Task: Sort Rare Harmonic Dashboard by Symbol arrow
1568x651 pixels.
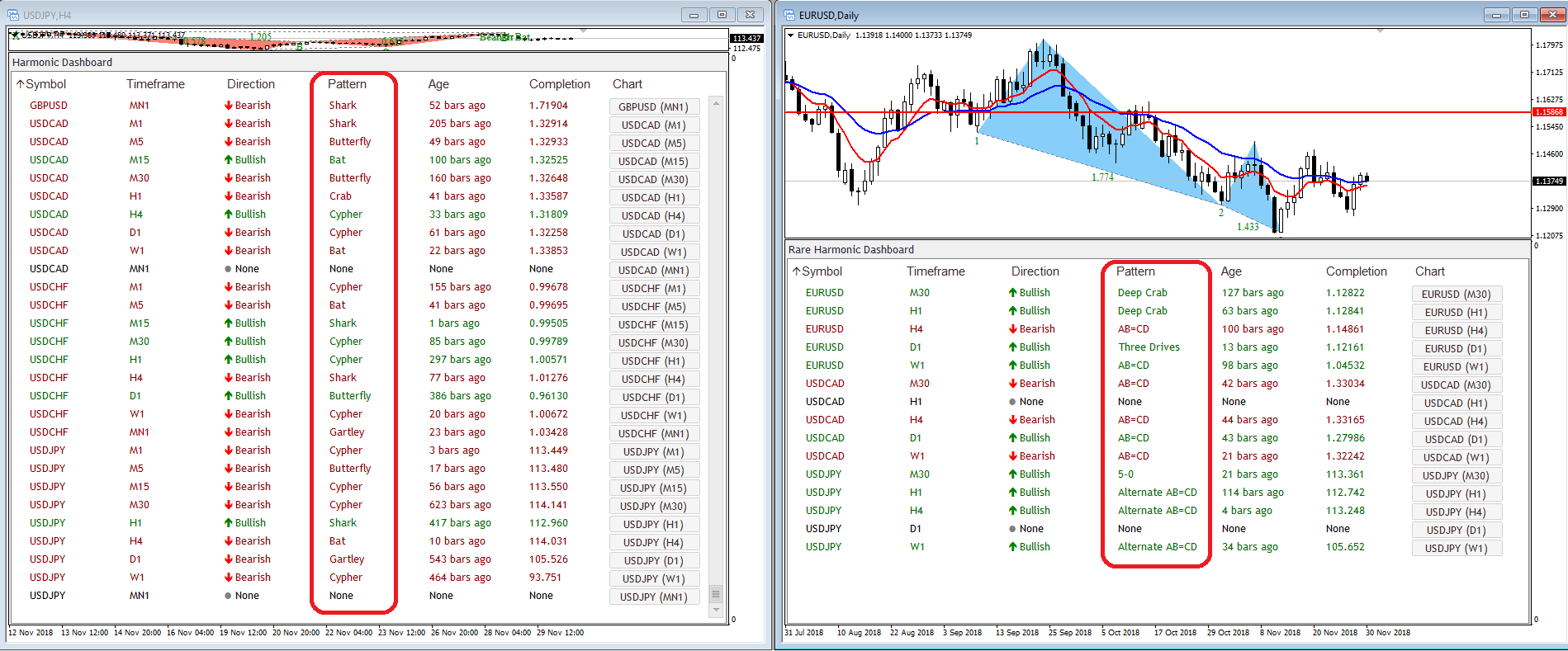Action: [x=796, y=271]
